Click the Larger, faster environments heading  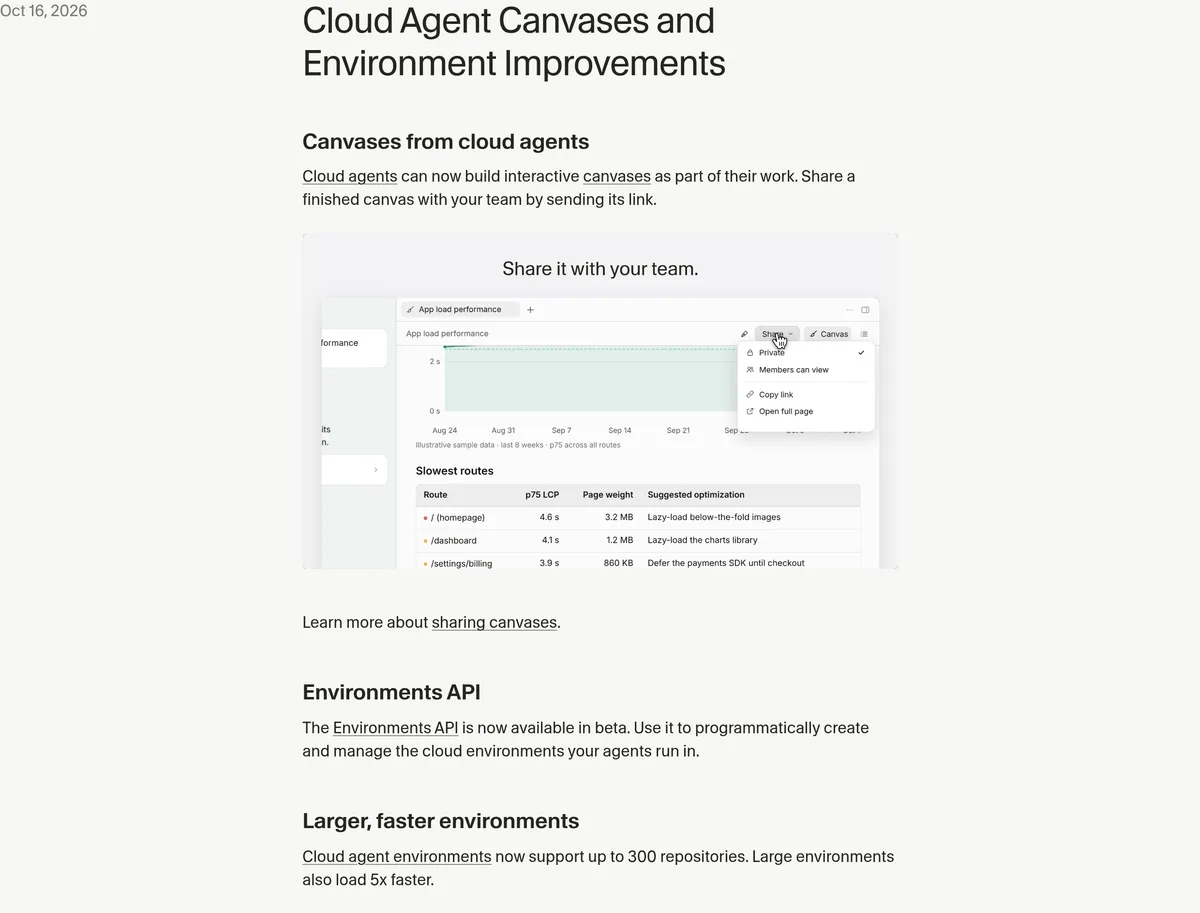(x=441, y=821)
